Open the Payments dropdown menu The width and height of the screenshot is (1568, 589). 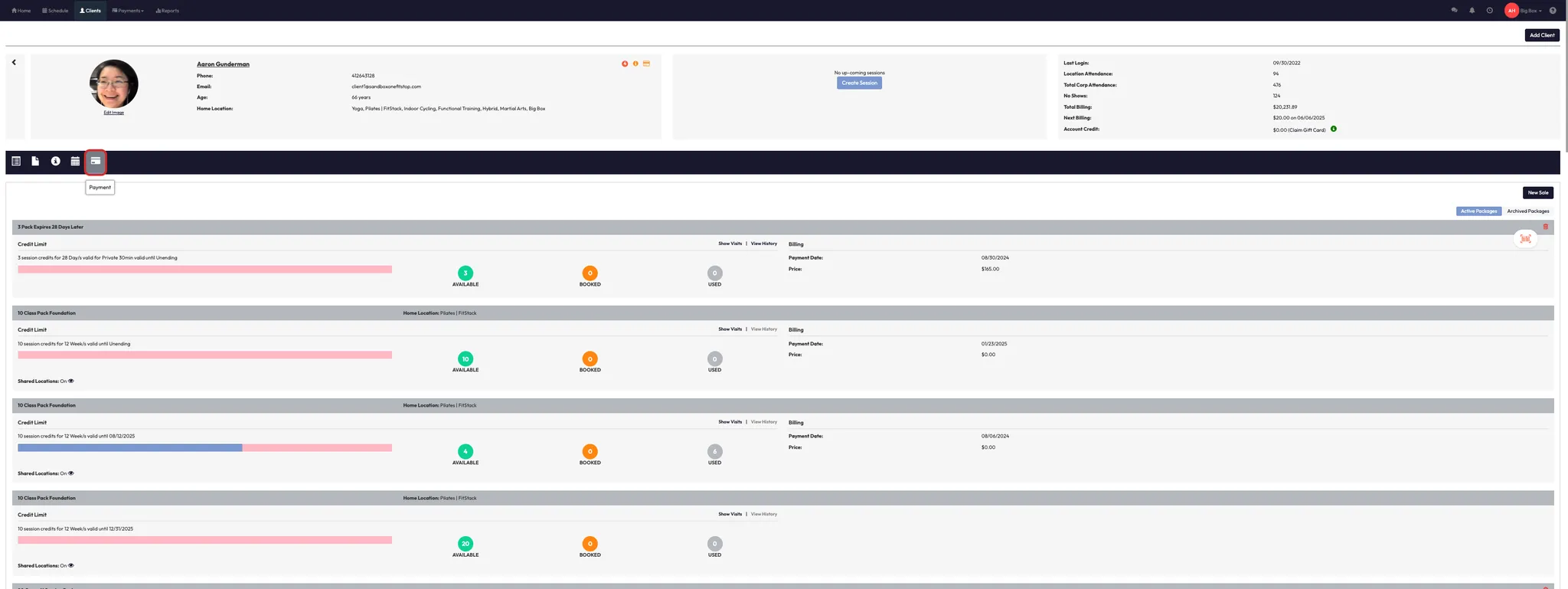click(x=128, y=11)
